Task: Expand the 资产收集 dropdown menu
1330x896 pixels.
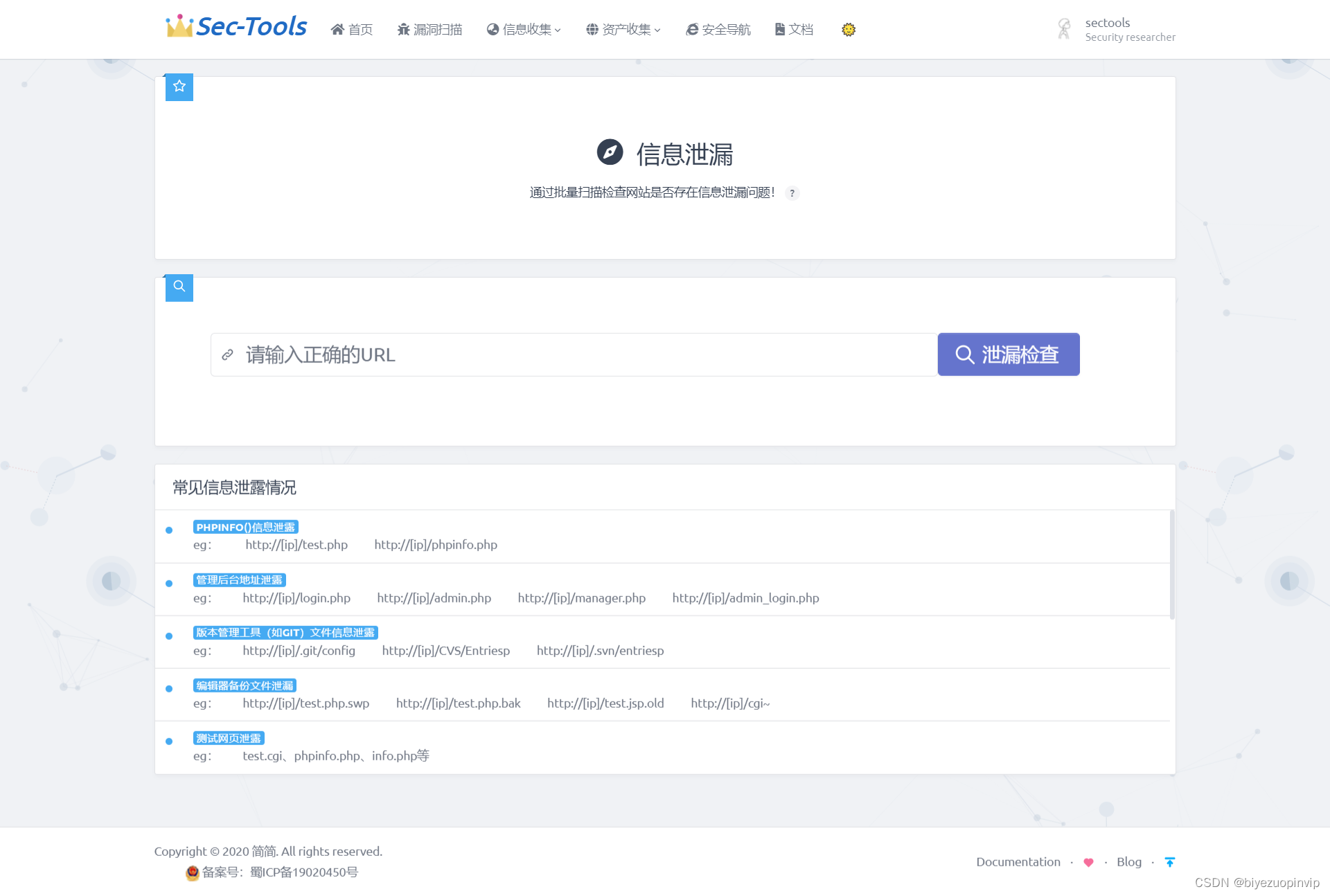Action: pos(622,29)
